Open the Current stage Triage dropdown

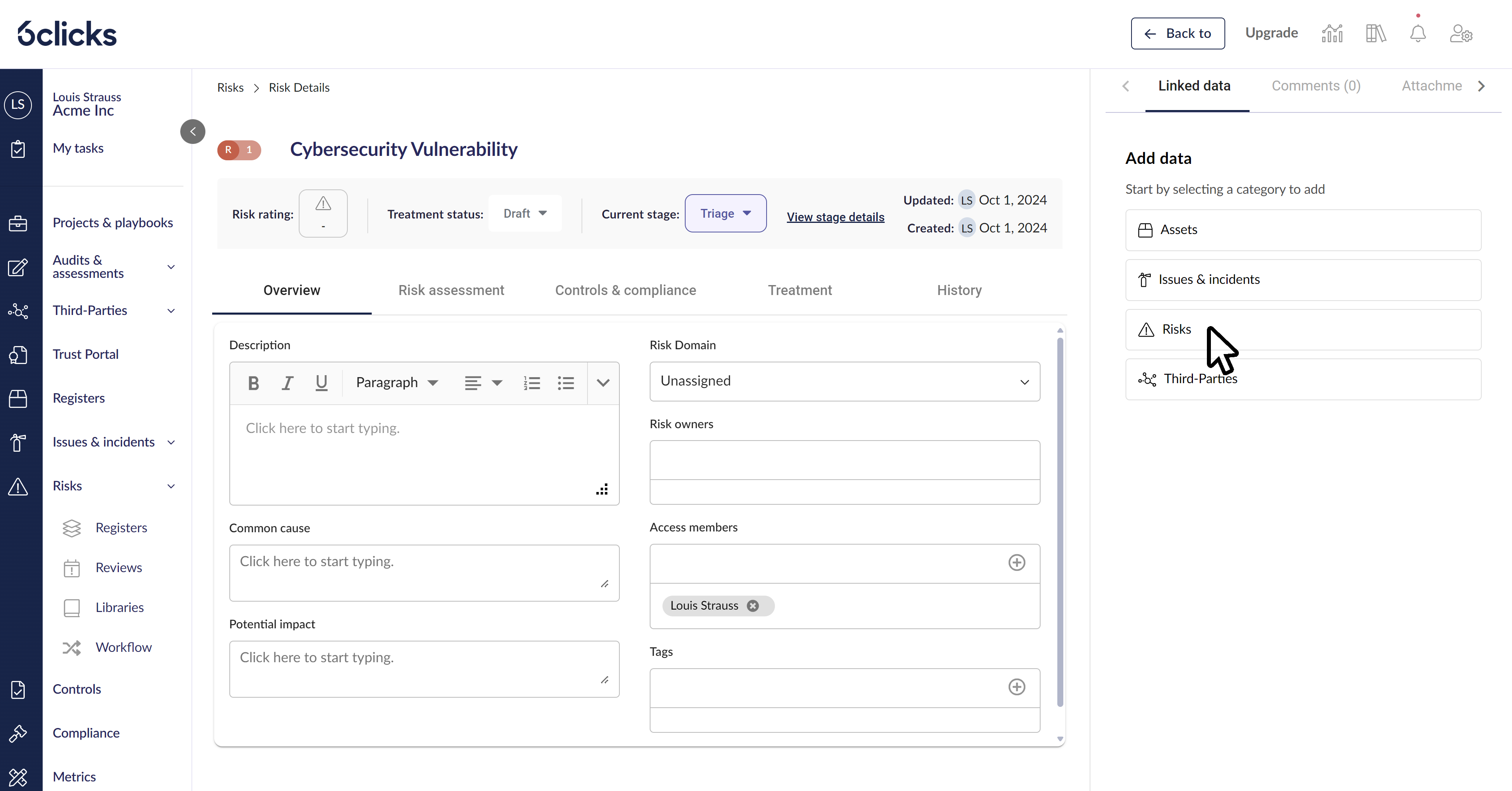pyautogui.click(x=725, y=214)
